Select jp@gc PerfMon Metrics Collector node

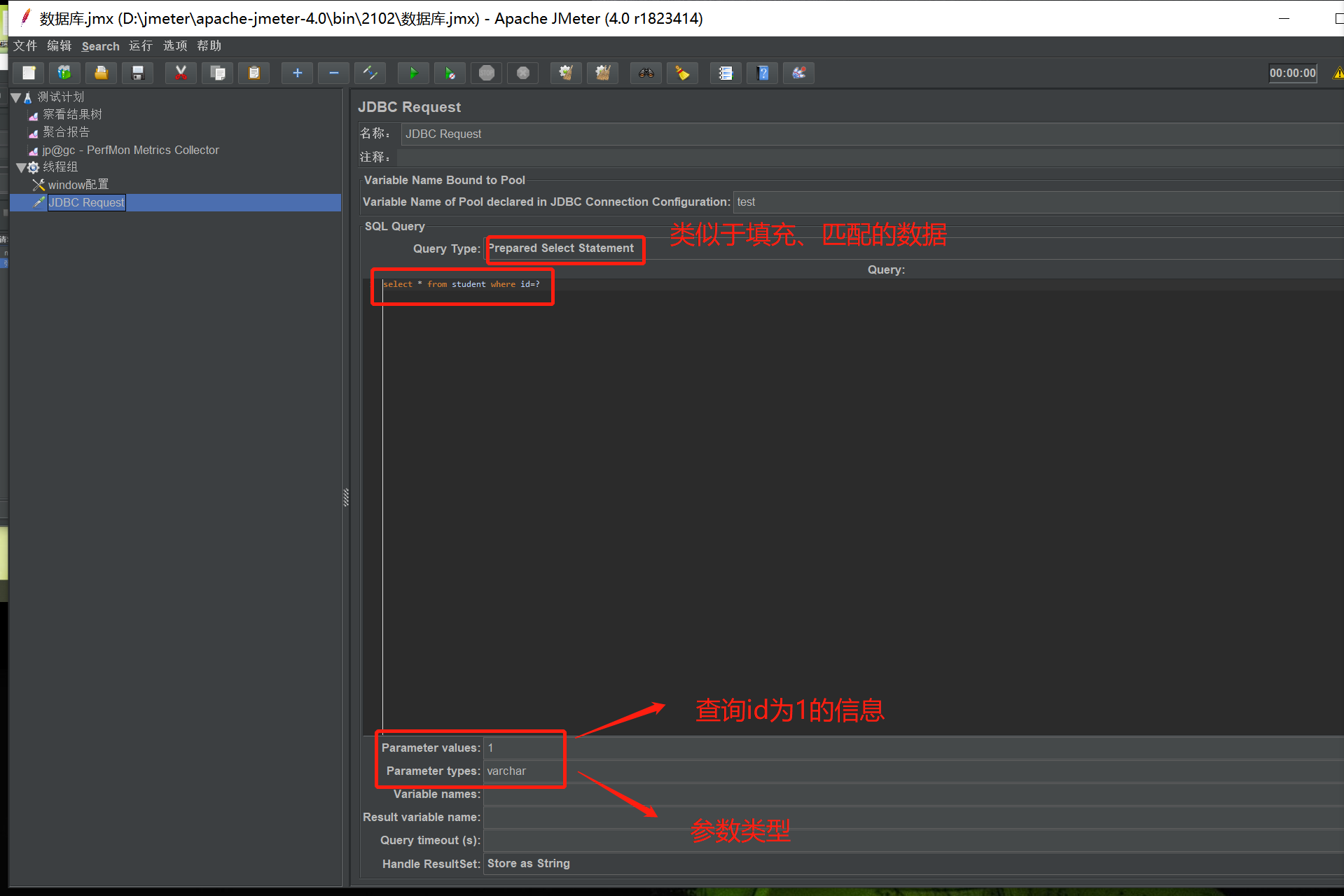[x=130, y=150]
